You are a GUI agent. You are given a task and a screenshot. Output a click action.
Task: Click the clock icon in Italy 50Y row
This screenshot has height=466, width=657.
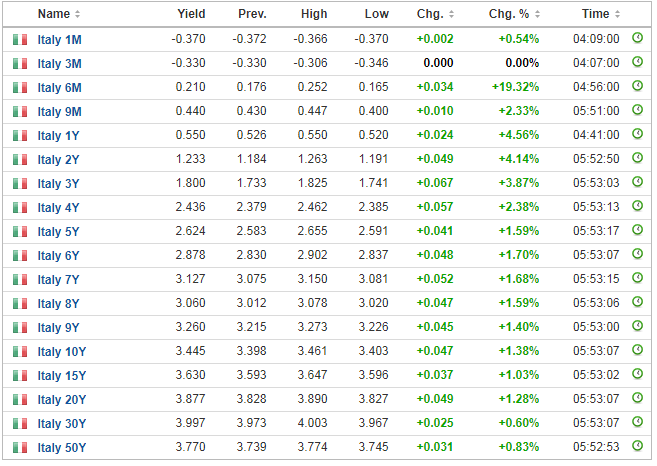pyautogui.click(x=638, y=446)
